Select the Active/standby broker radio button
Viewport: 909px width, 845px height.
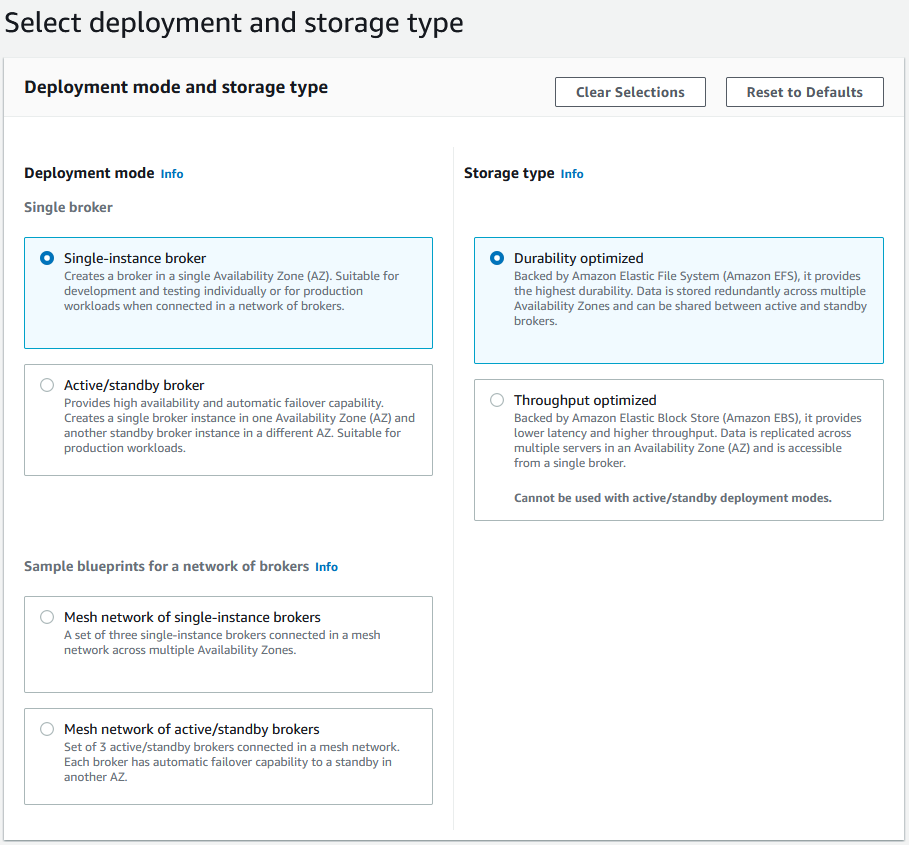(x=47, y=385)
